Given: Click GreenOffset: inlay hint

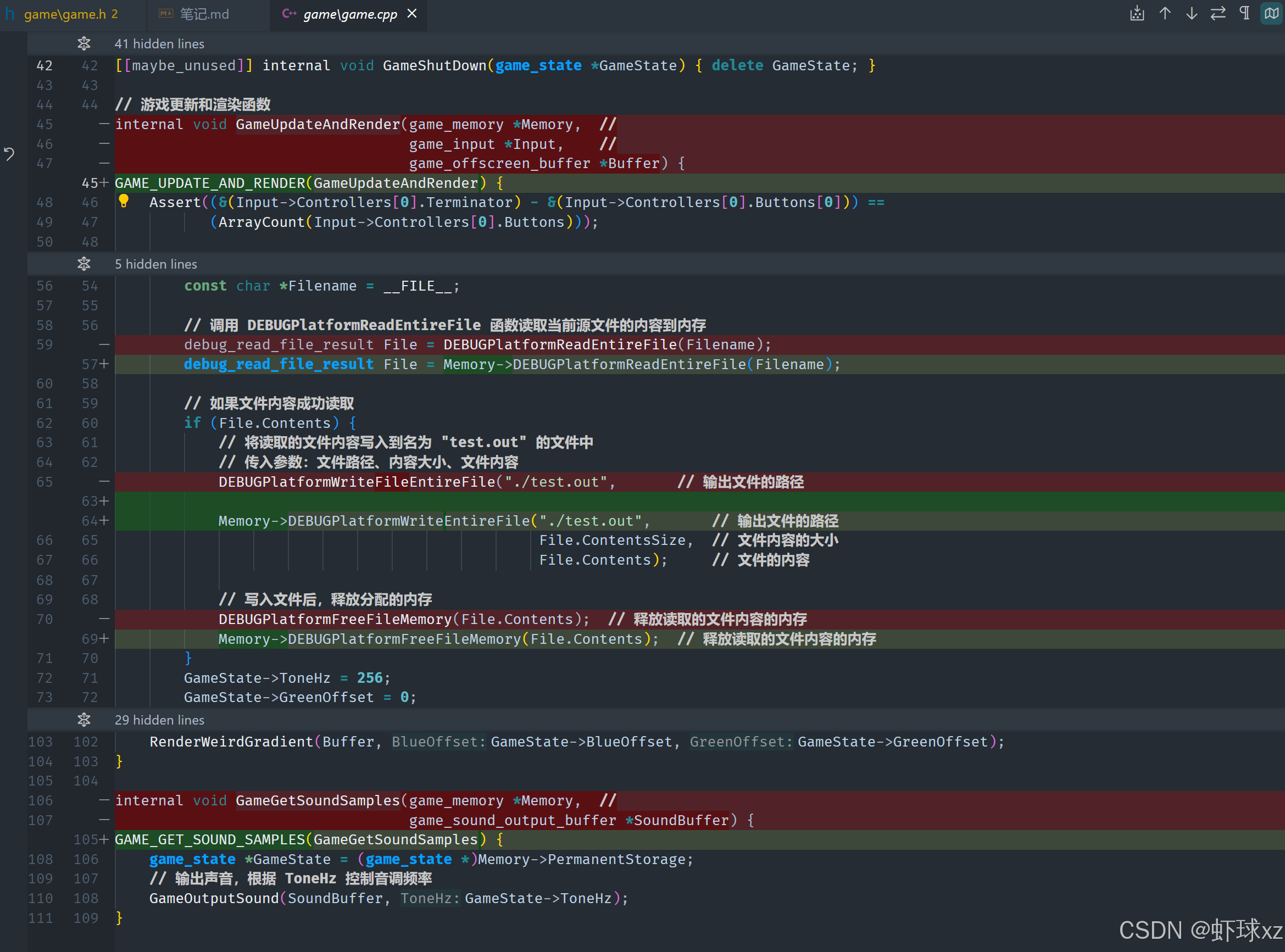Looking at the screenshot, I should [x=742, y=742].
